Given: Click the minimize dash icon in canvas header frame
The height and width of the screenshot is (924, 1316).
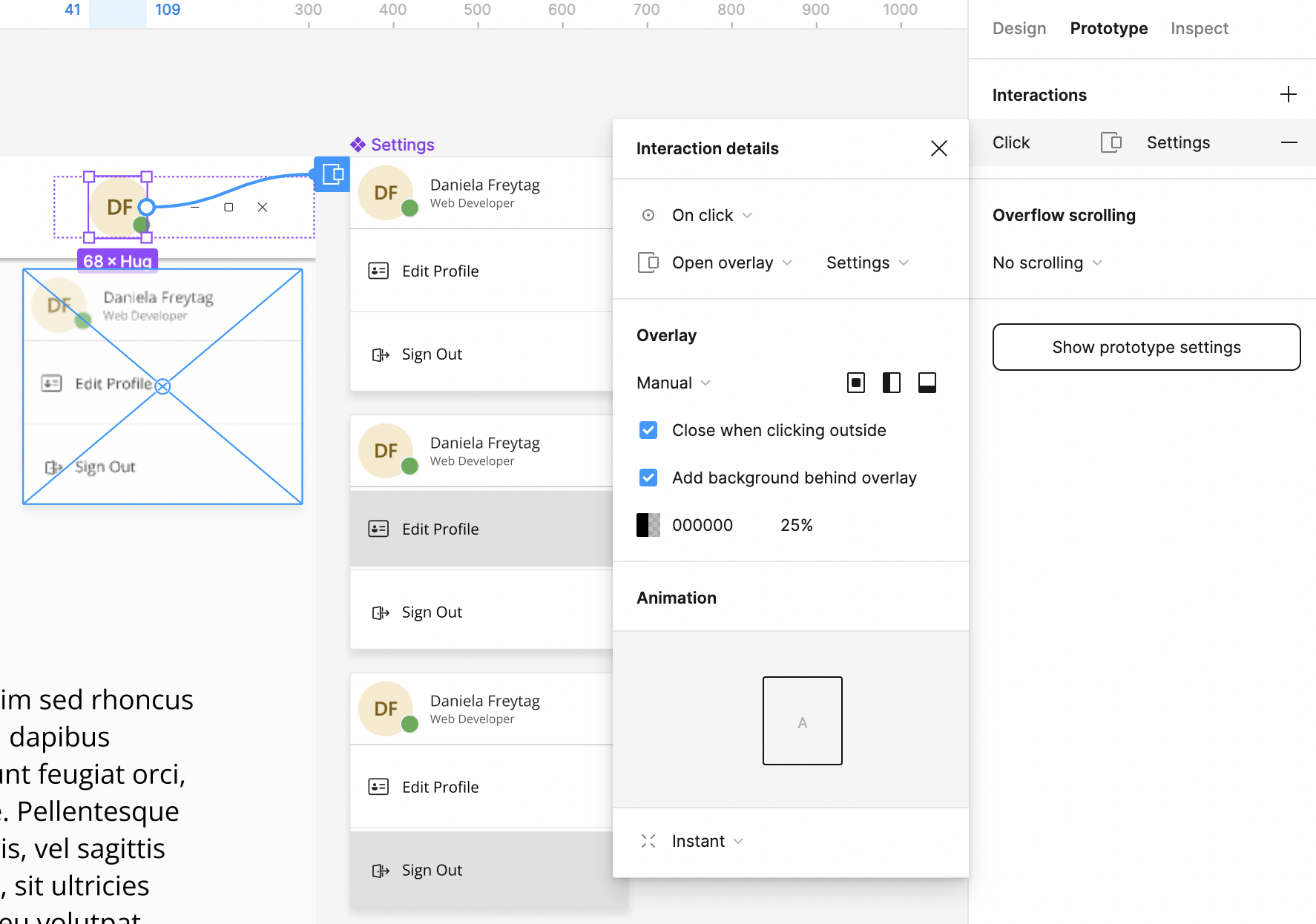Looking at the screenshot, I should pyautogui.click(x=194, y=207).
